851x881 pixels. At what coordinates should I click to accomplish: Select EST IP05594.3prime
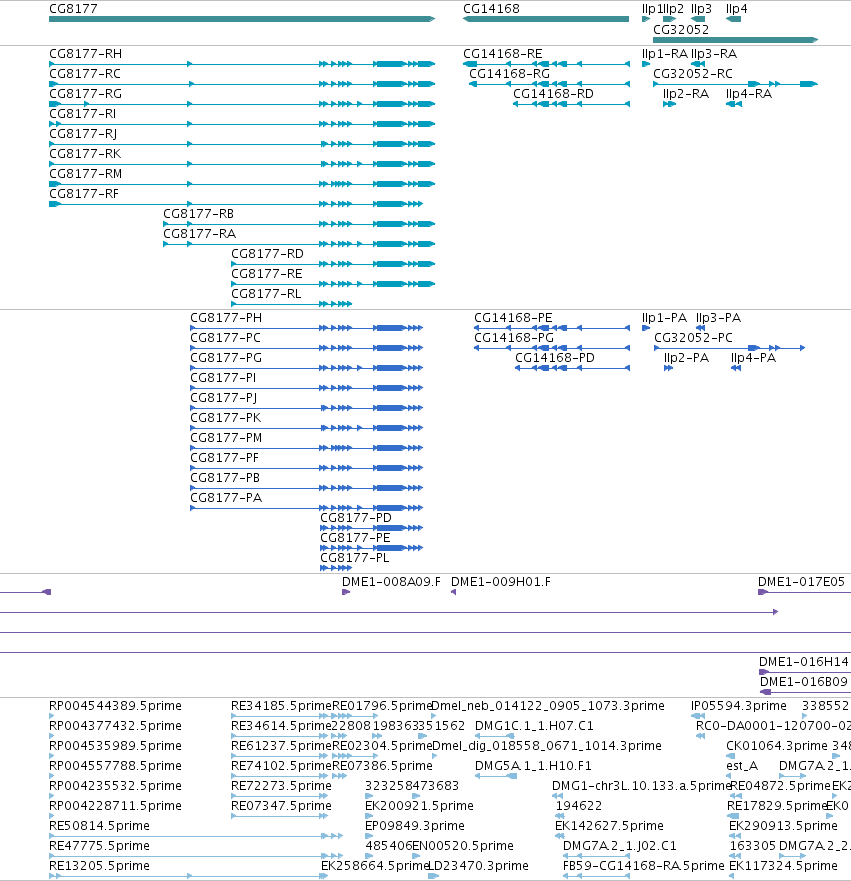pos(698,716)
